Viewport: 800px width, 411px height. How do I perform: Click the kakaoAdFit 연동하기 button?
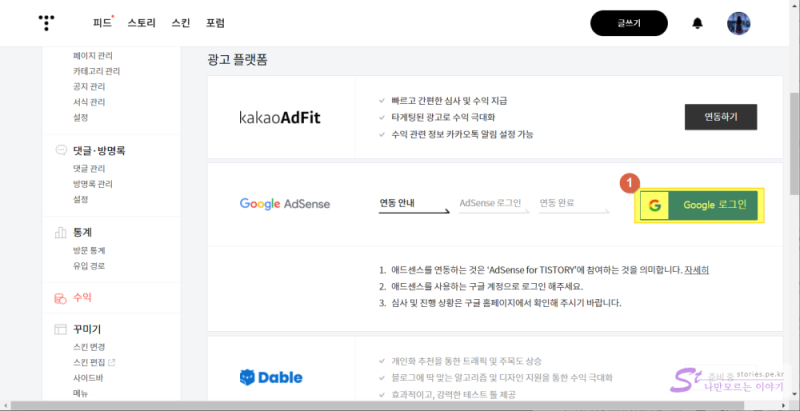(x=721, y=117)
